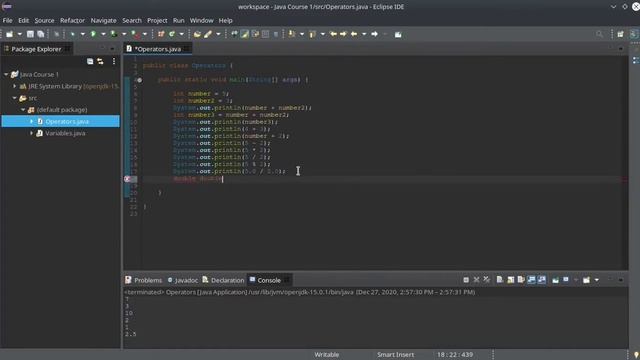This screenshot has height=360, width=640.
Task: Open Package Explorer View Menu dots
Action: [x=114, y=61]
